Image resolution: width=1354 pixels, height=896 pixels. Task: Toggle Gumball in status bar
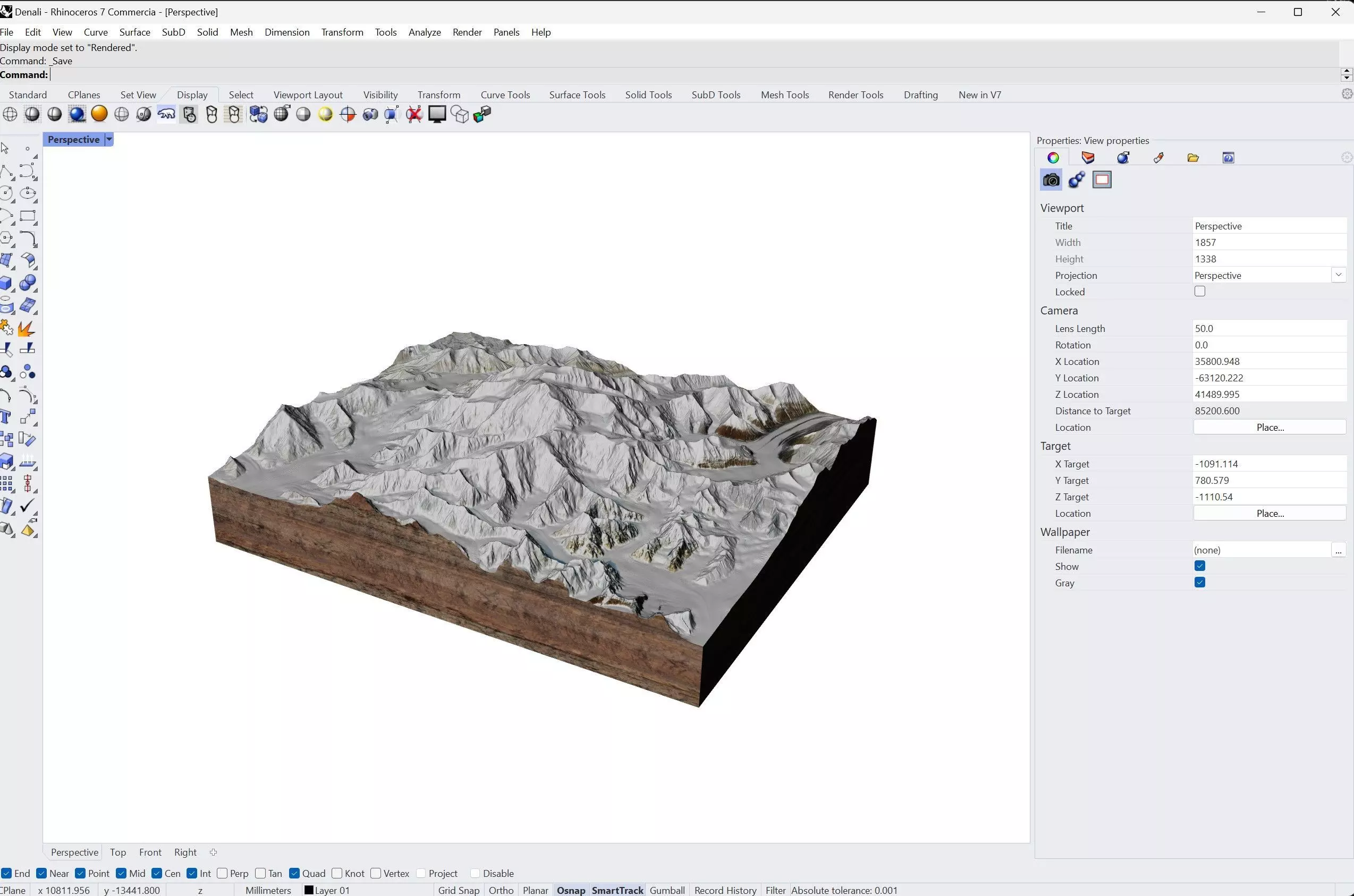(667, 890)
